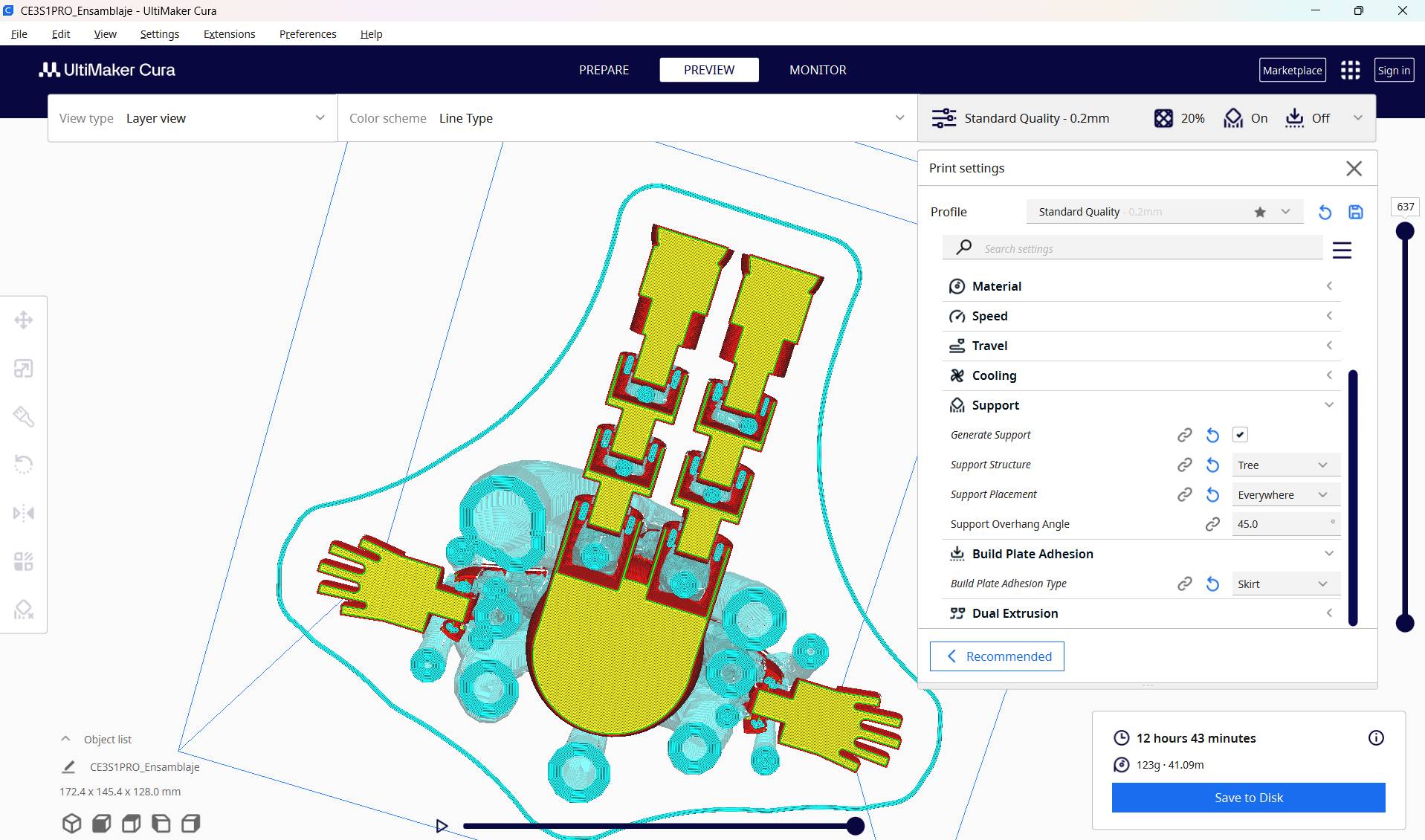Select the Move tool in left toolbar
Screen dimensions: 1425x840
point(24,320)
